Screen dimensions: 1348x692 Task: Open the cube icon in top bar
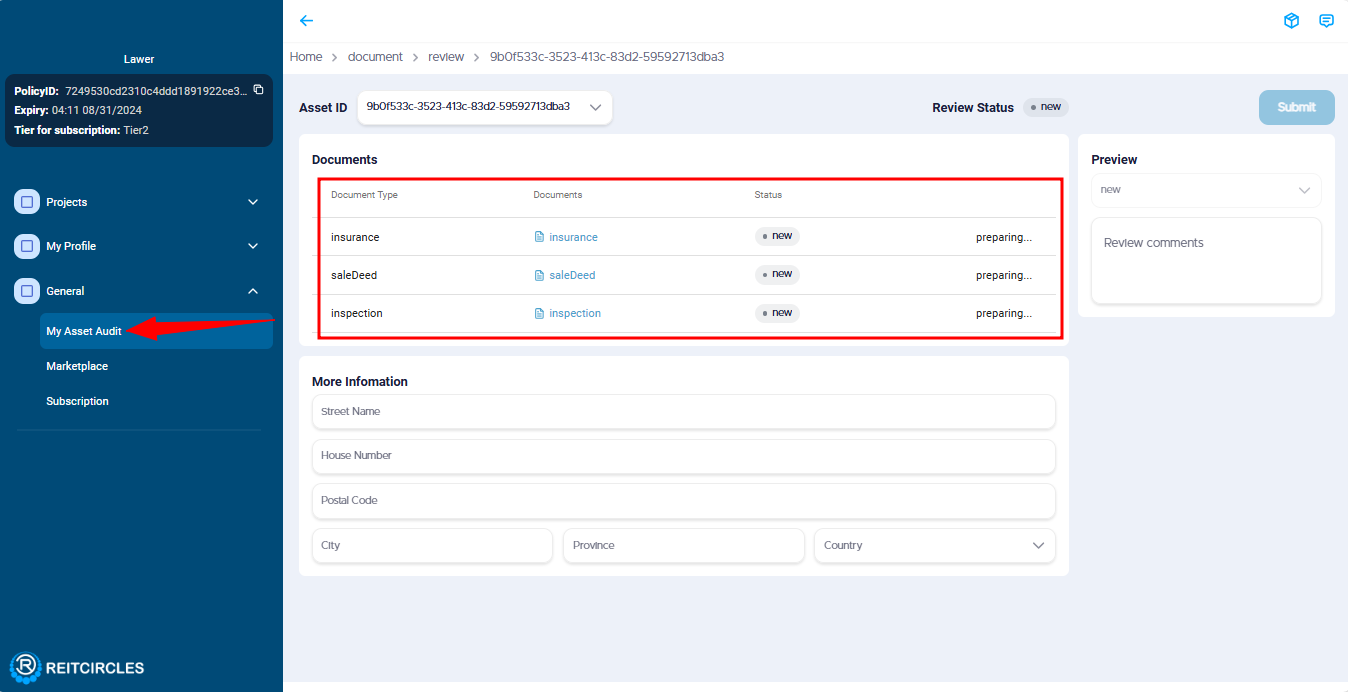1291,21
